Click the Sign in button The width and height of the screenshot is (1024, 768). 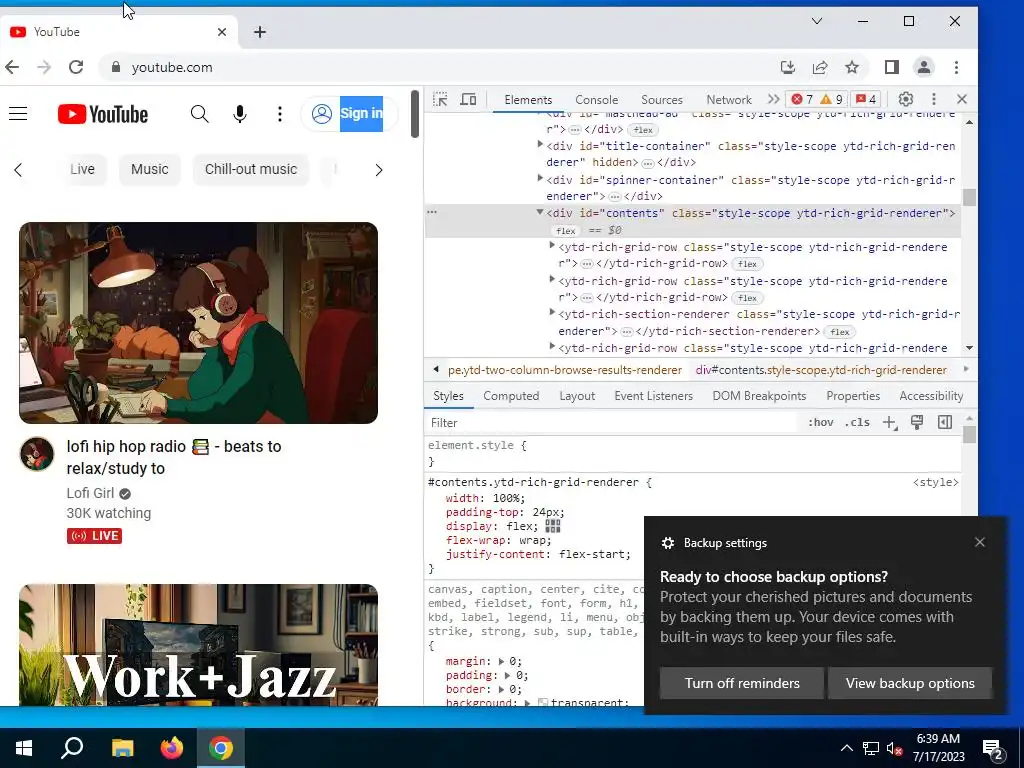[348, 114]
